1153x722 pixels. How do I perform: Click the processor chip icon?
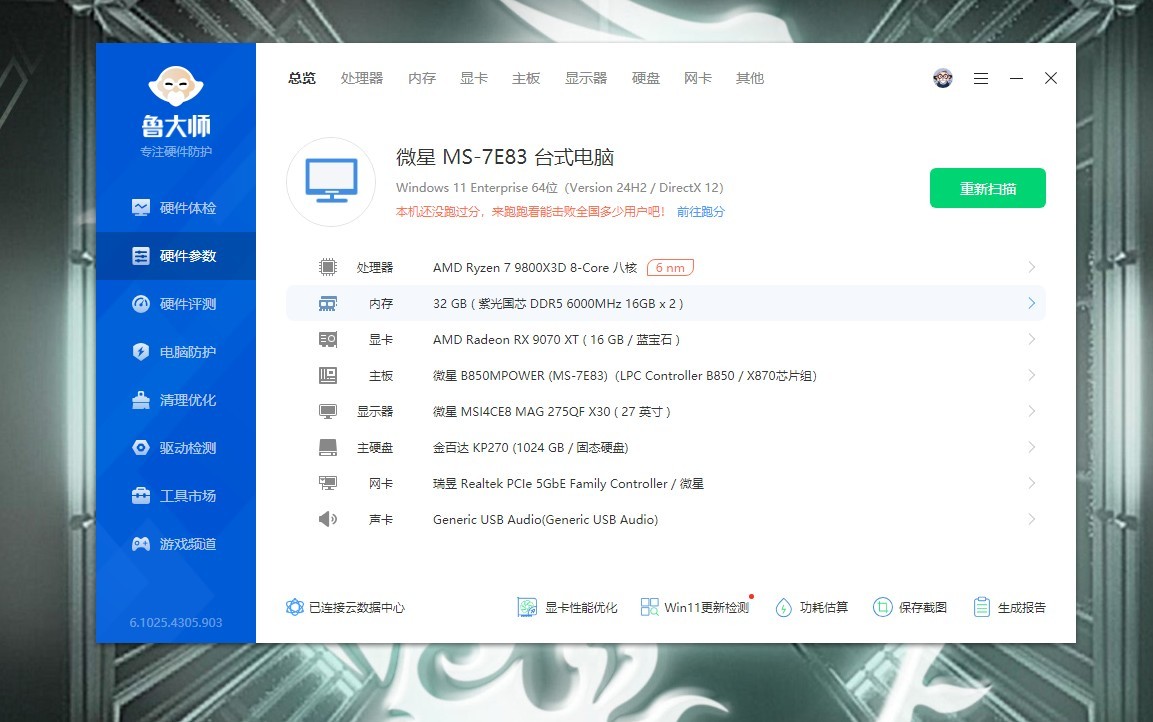pos(328,267)
